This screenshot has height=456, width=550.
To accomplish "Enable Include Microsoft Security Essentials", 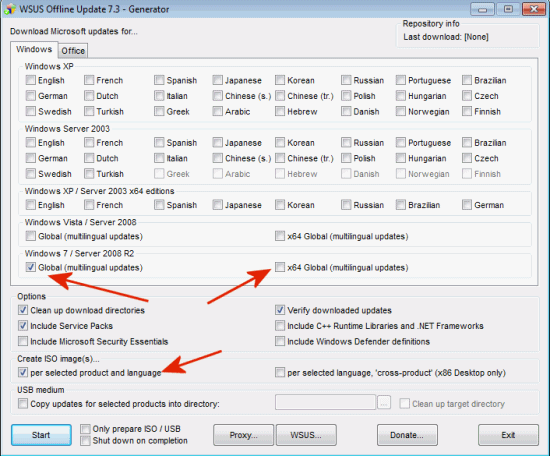I will [x=23, y=341].
